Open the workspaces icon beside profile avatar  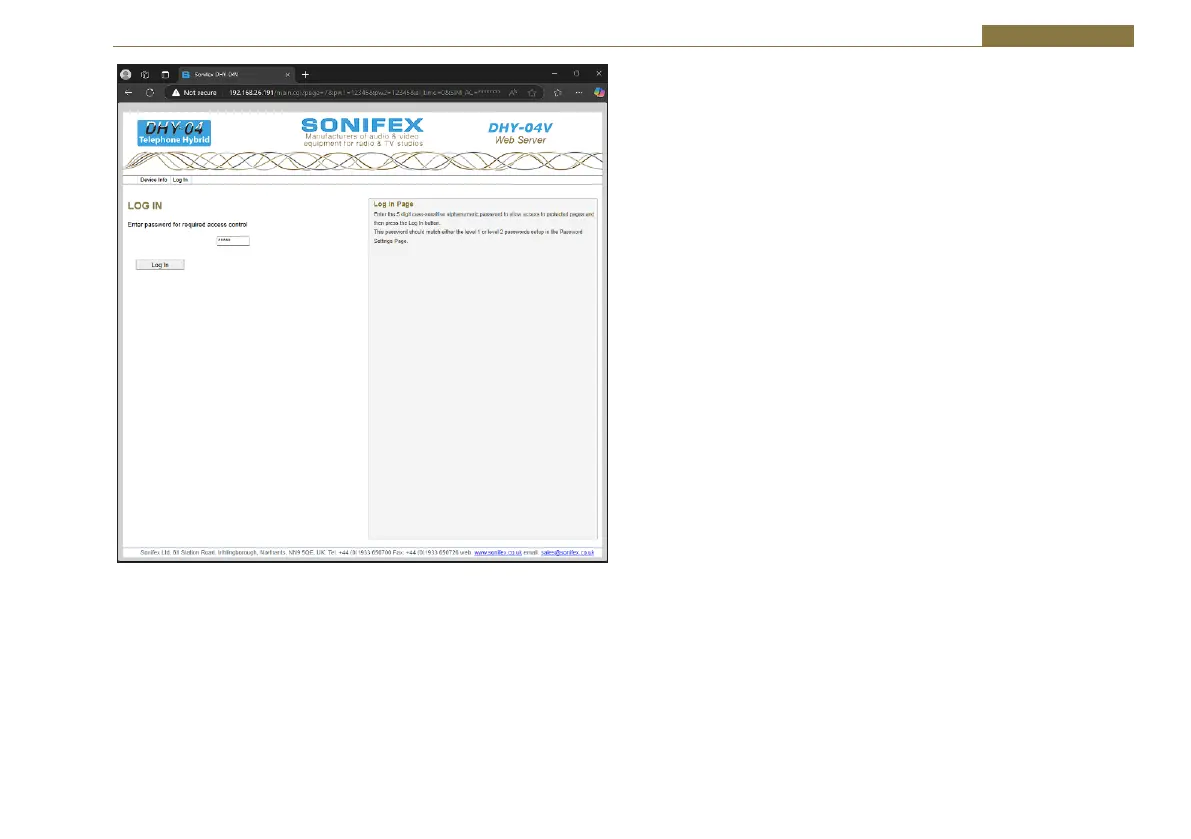click(145, 74)
